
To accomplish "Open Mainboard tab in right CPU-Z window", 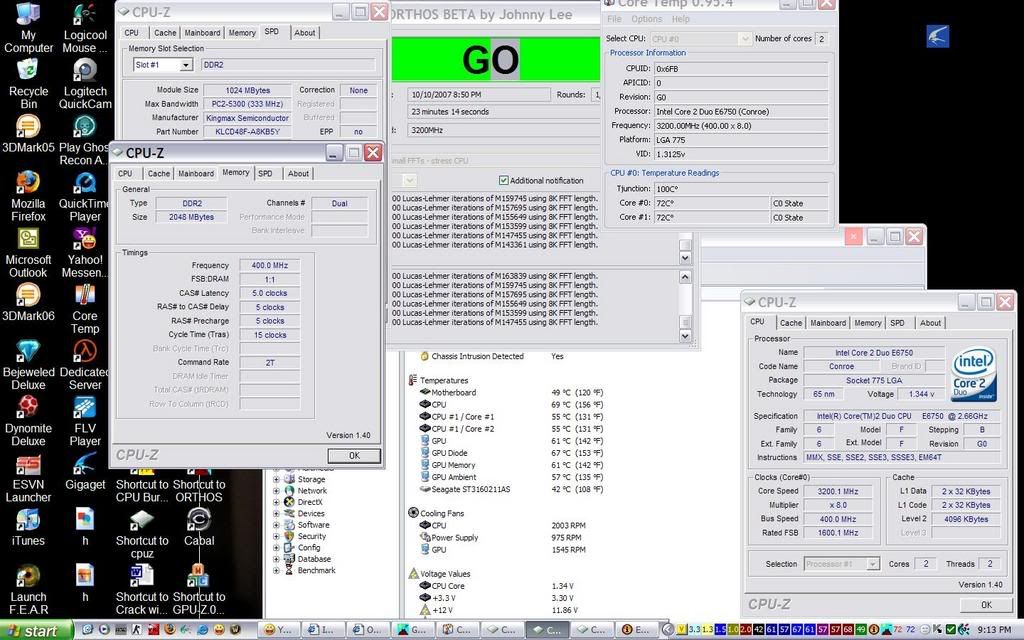I will pyautogui.click(x=828, y=323).
